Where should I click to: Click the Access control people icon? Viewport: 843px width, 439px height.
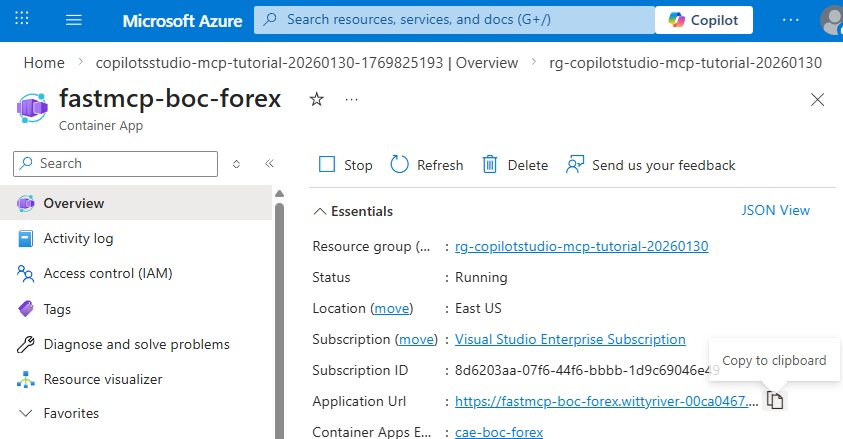pyautogui.click(x=25, y=274)
